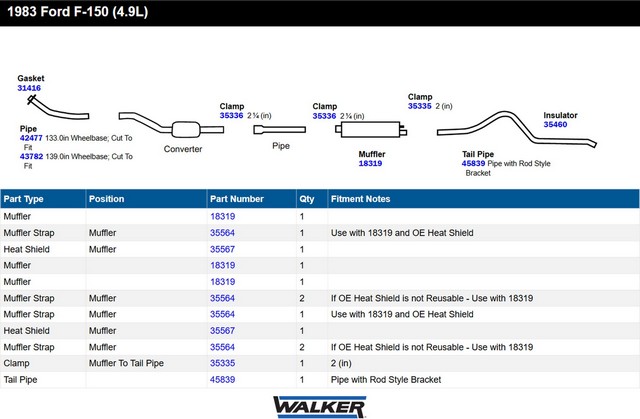This screenshot has width=640, height=419.
Task: Open gasket part number 31416 link
Action: (29, 88)
